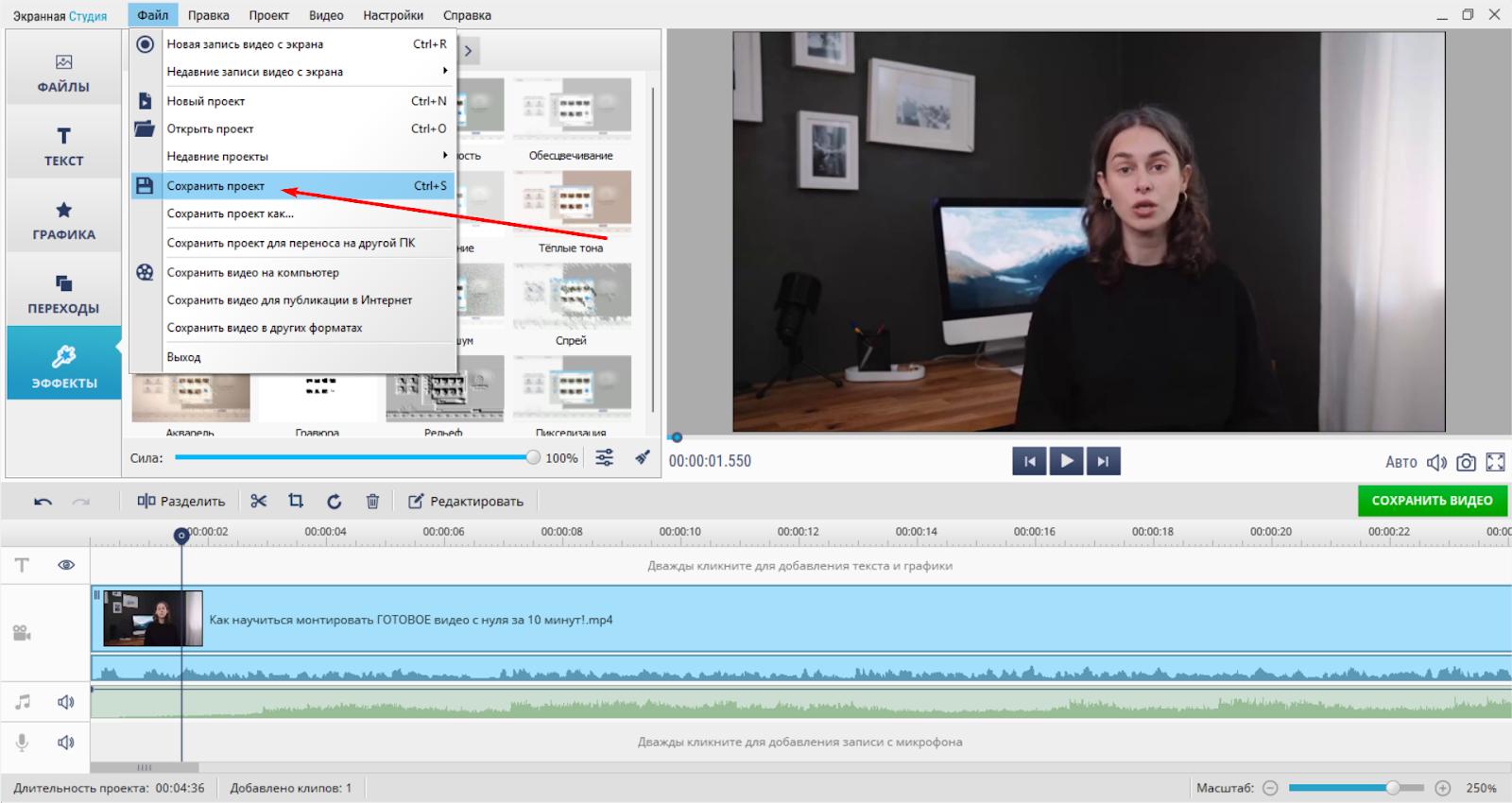Choose Новая запись видео с экрана

coord(293,44)
